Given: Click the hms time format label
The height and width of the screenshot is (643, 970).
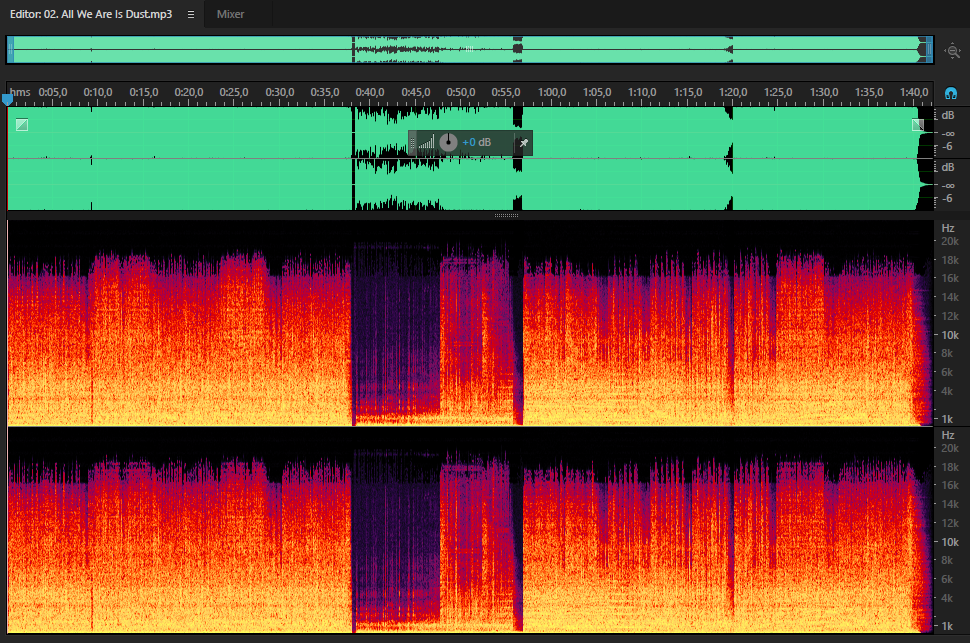Looking at the screenshot, I should [20, 92].
